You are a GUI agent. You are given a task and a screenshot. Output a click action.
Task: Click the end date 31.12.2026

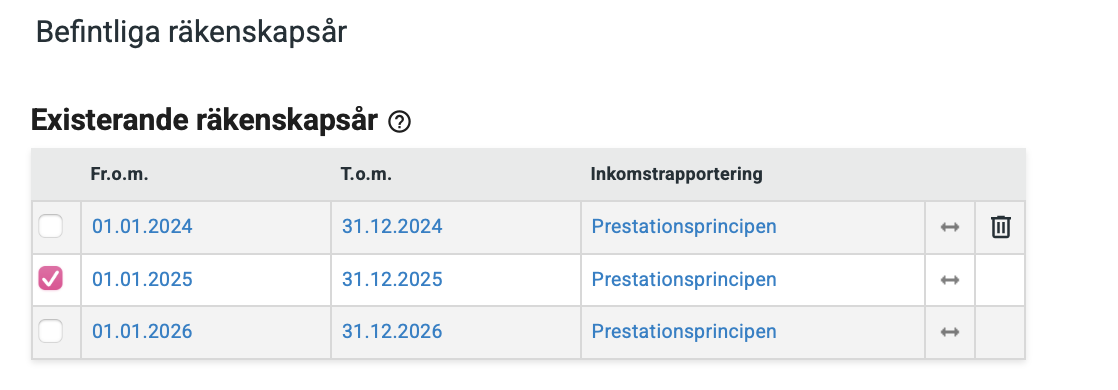(x=392, y=332)
